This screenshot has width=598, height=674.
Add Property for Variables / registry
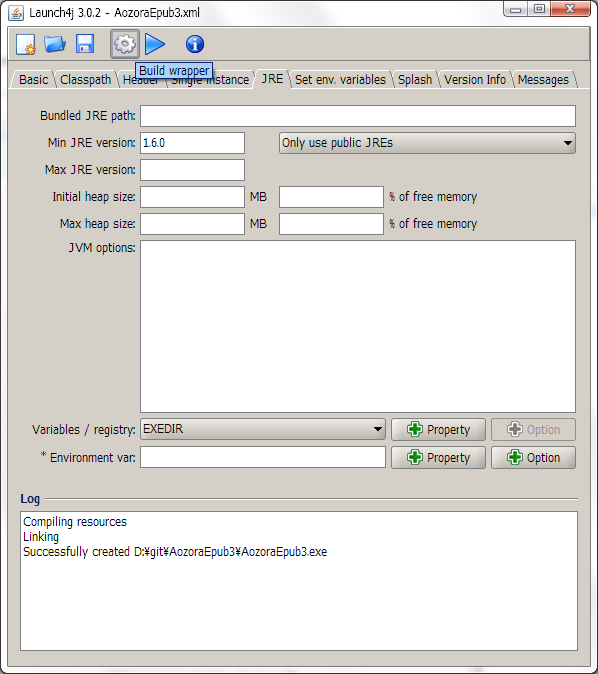(x=438, y=429)
